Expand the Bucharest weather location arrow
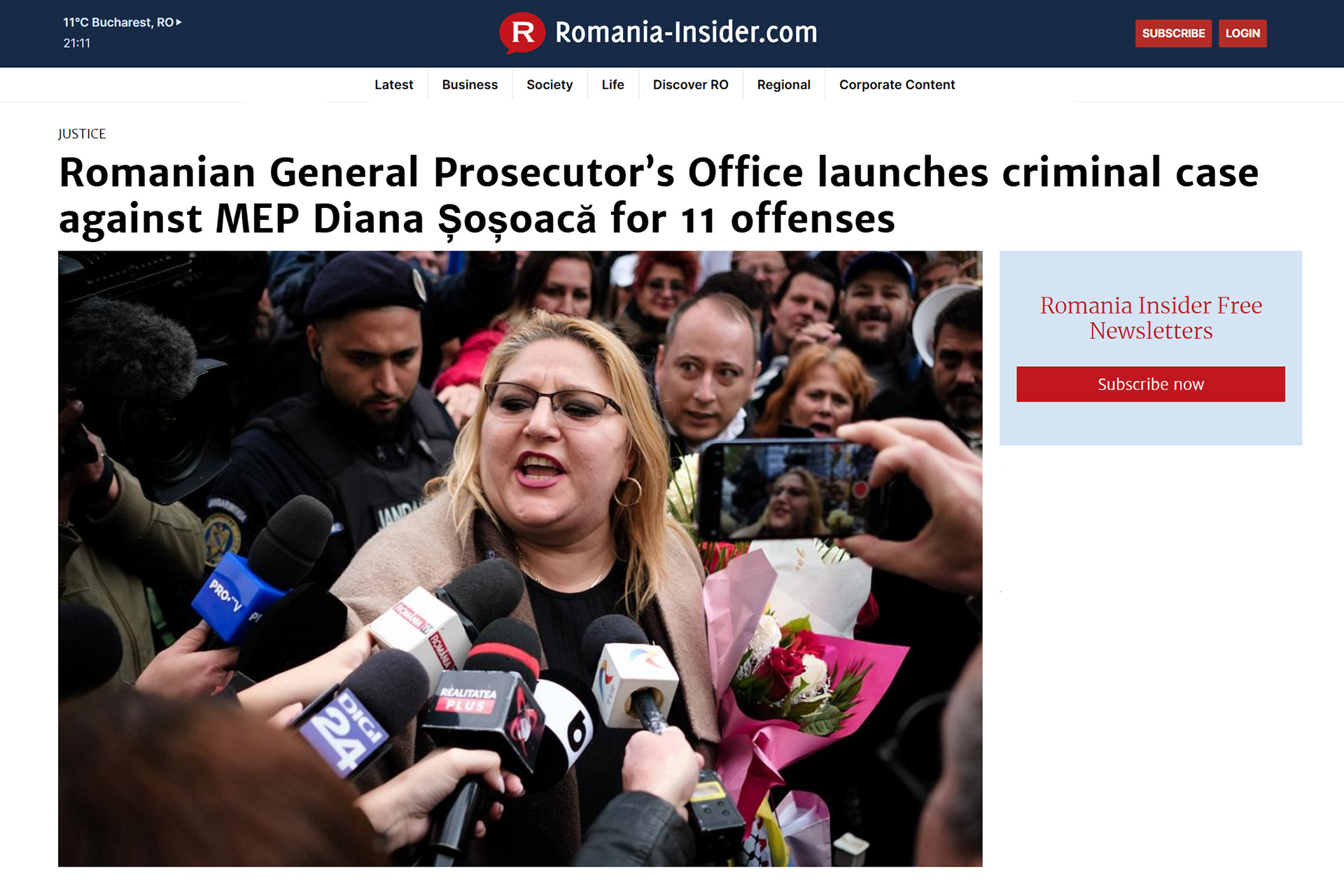This screenshot has height=896, width=1344. [179, 22]
